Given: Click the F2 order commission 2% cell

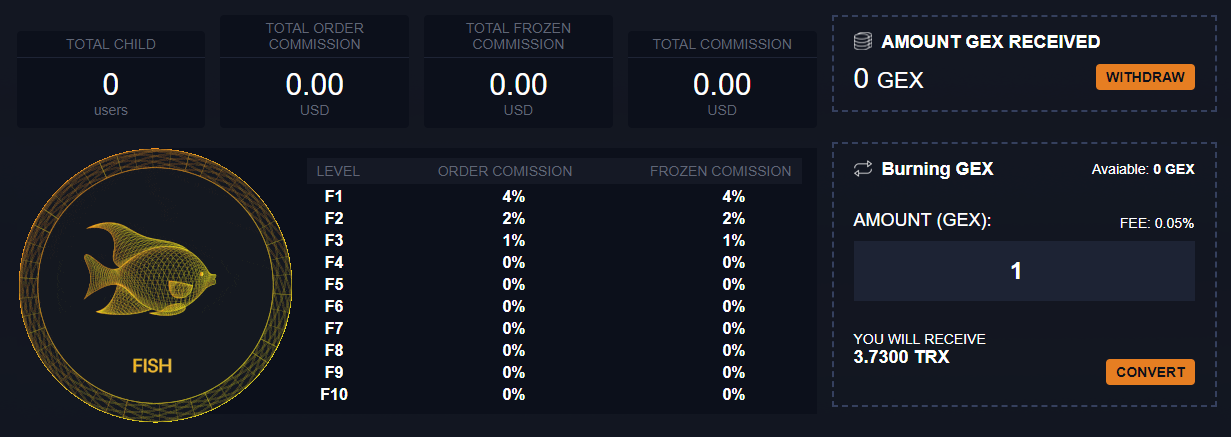Looking at the screenshot, I should pos(513,219).
